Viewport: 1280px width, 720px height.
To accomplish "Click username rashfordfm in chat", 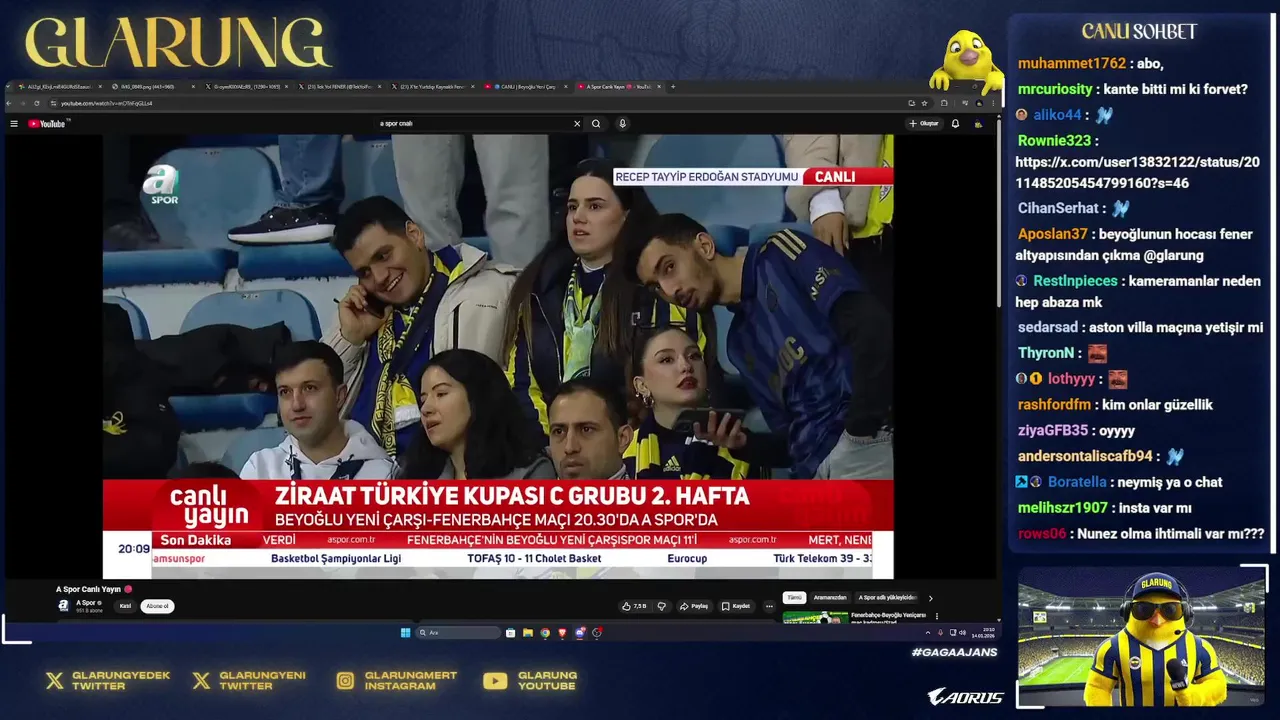I will pyautogui.click(x=1054, y=405).
